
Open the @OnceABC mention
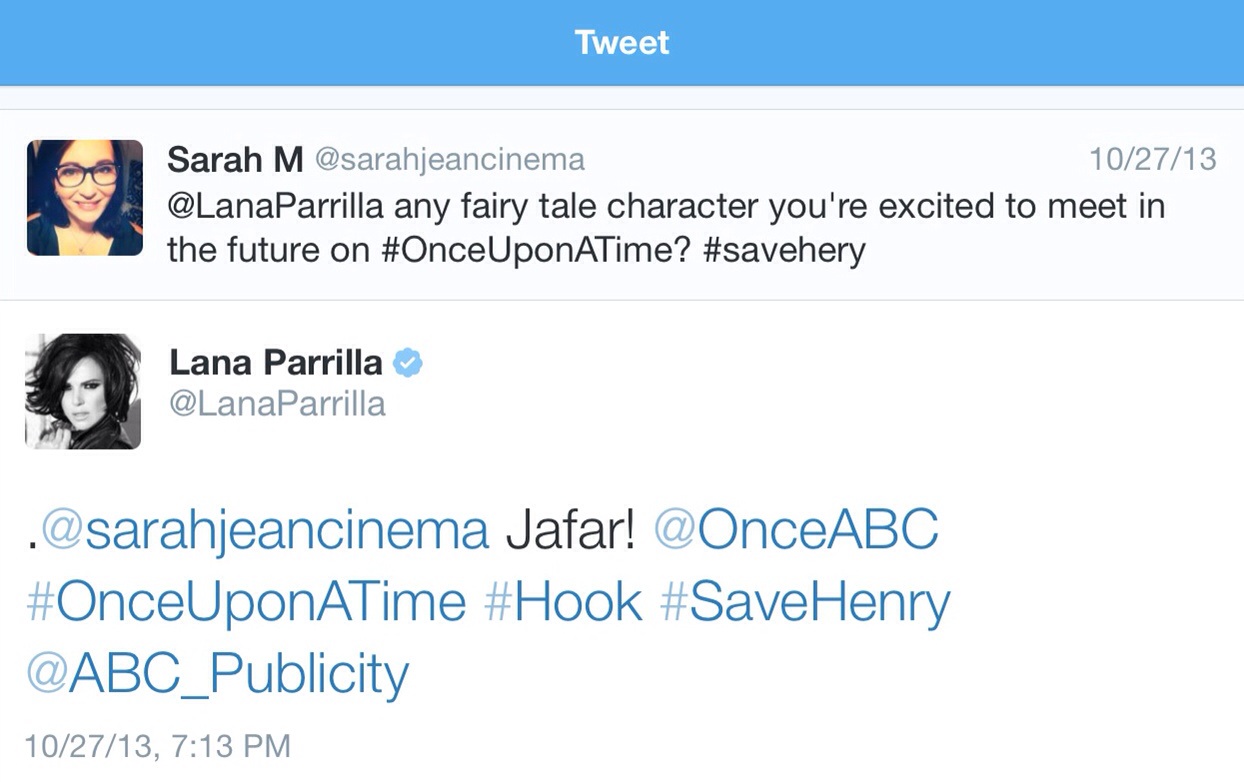(796, 531)
